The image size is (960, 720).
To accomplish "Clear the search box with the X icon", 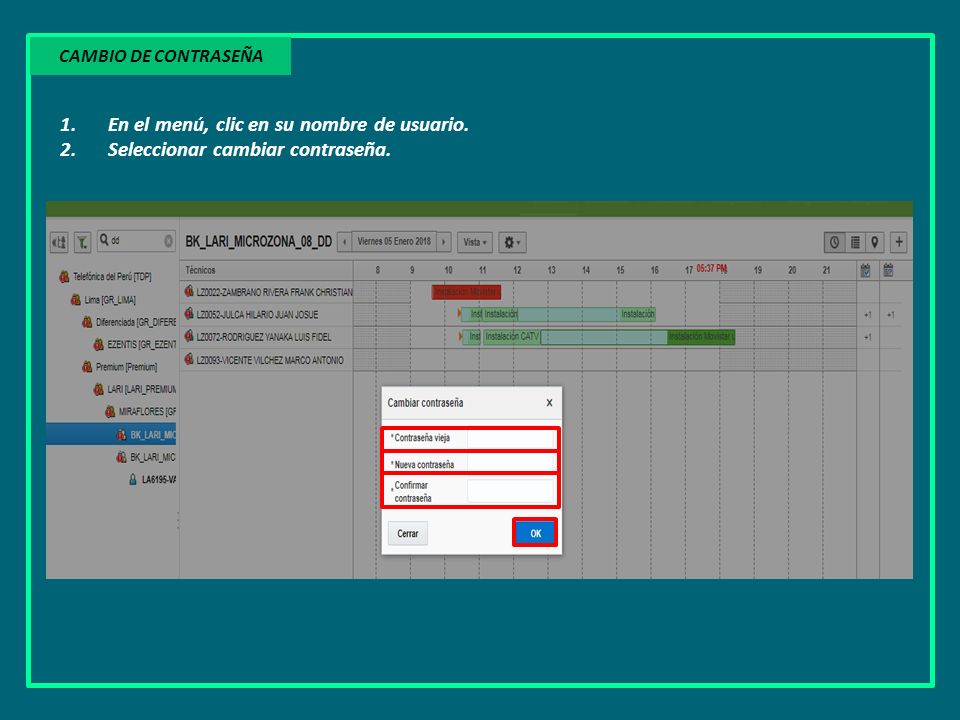I will click(x=168, y=241).
